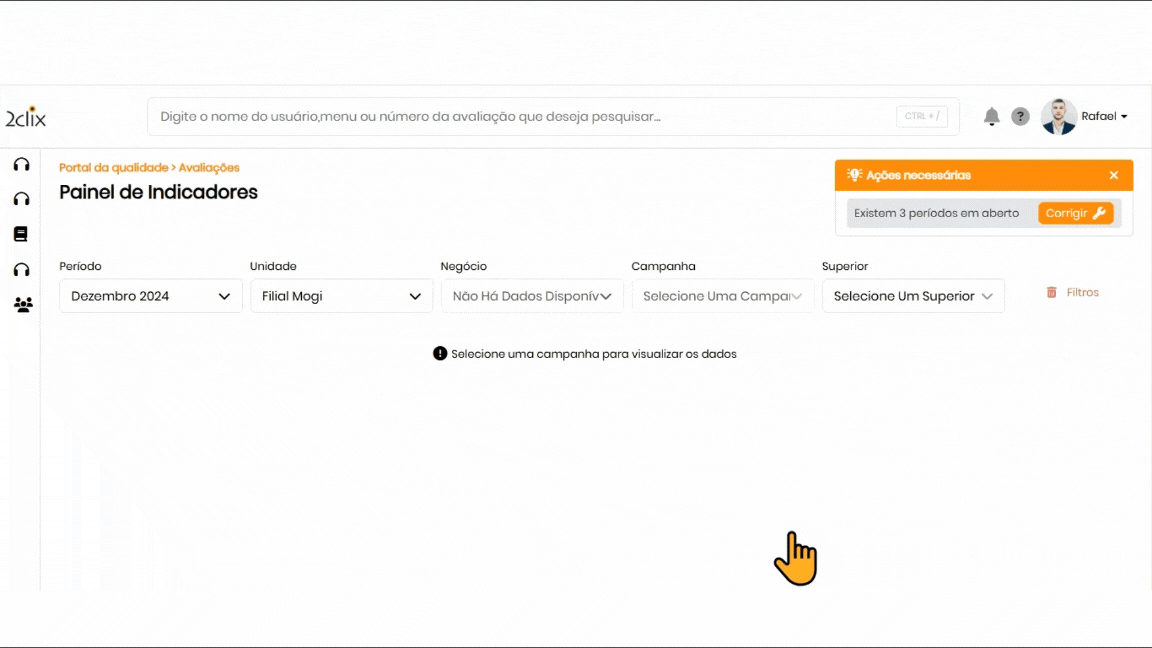Click the lightbulb icon in Ações necessárias
The height and width of the screenshot is (648, 1152).
[854, 175]
